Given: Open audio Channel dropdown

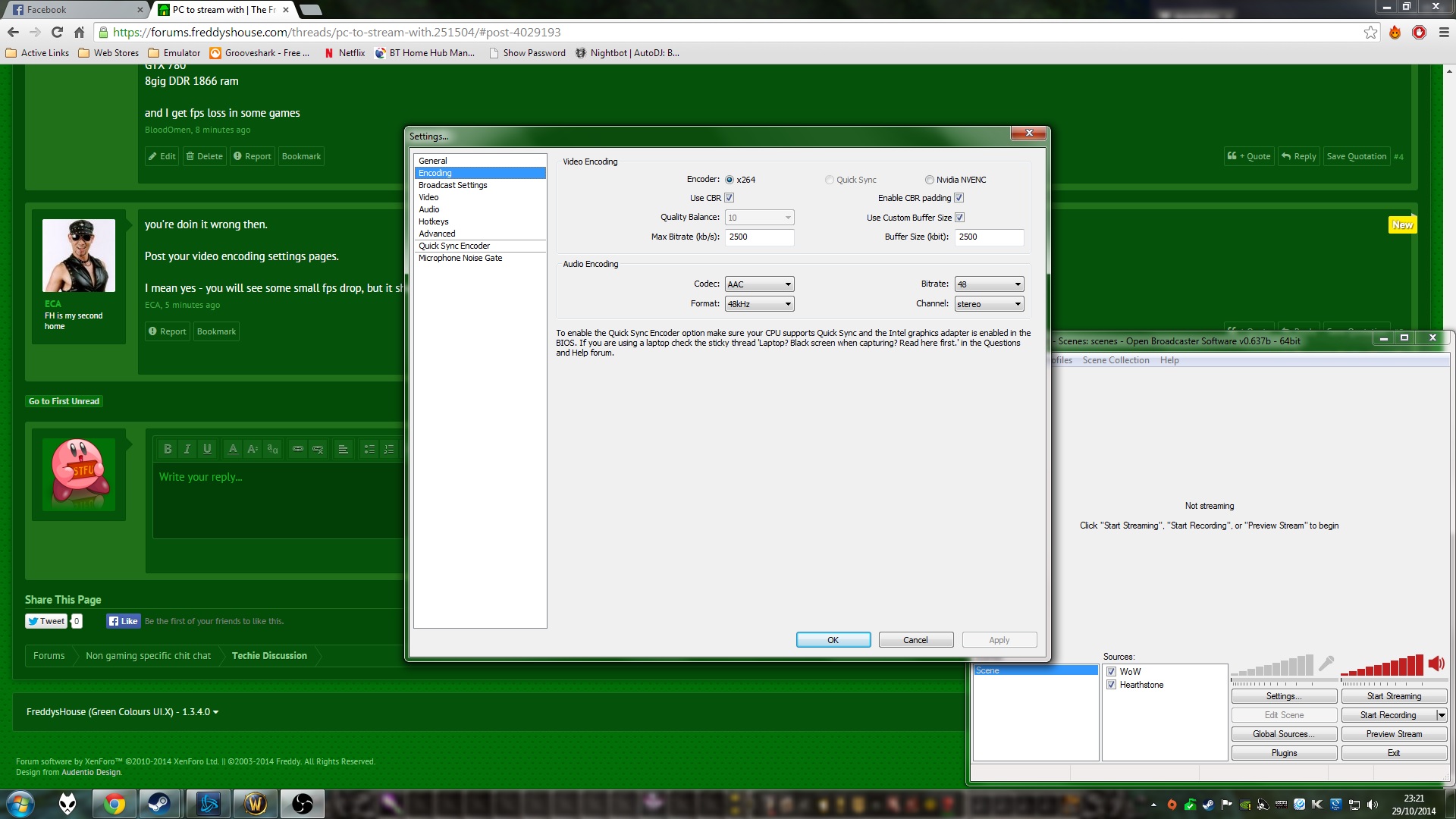Looking at the screenshot, I should click(x=990, y=304).
